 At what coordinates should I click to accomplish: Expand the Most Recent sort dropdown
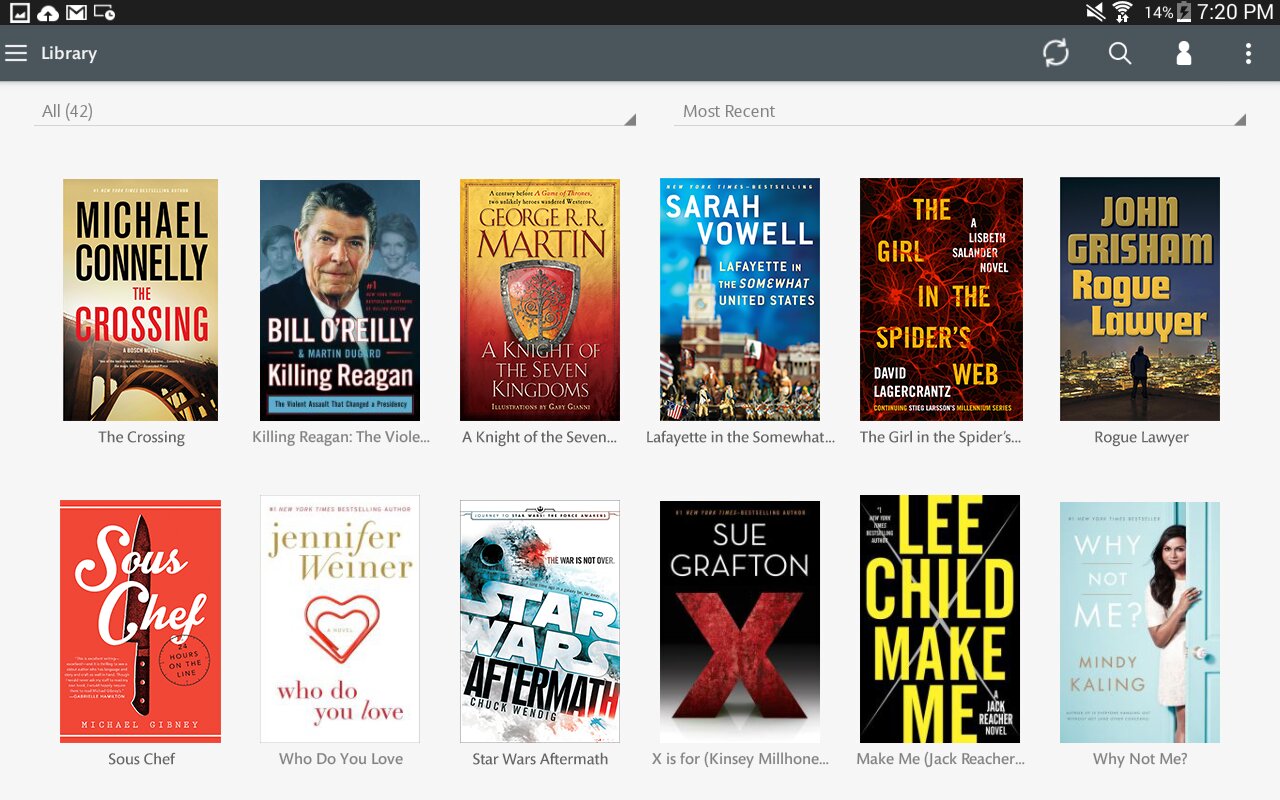(960, 111)
